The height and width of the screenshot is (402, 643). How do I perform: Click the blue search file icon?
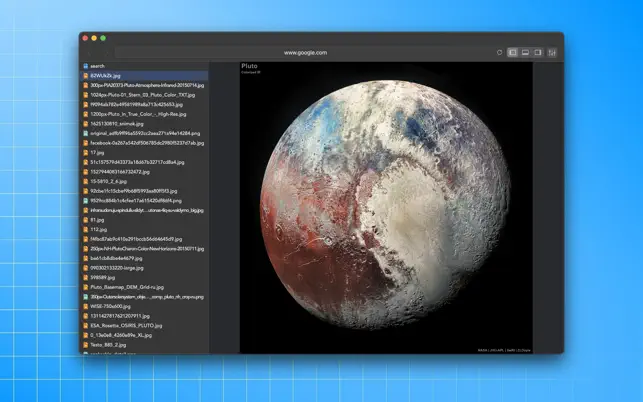86,66
